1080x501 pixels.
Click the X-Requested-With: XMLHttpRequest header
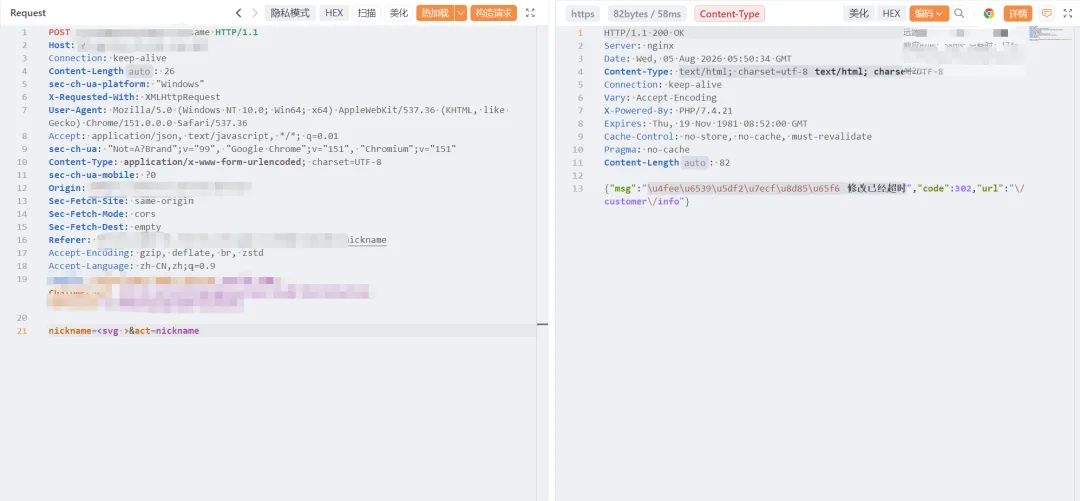pyautogui.click(x=134, y=97)
